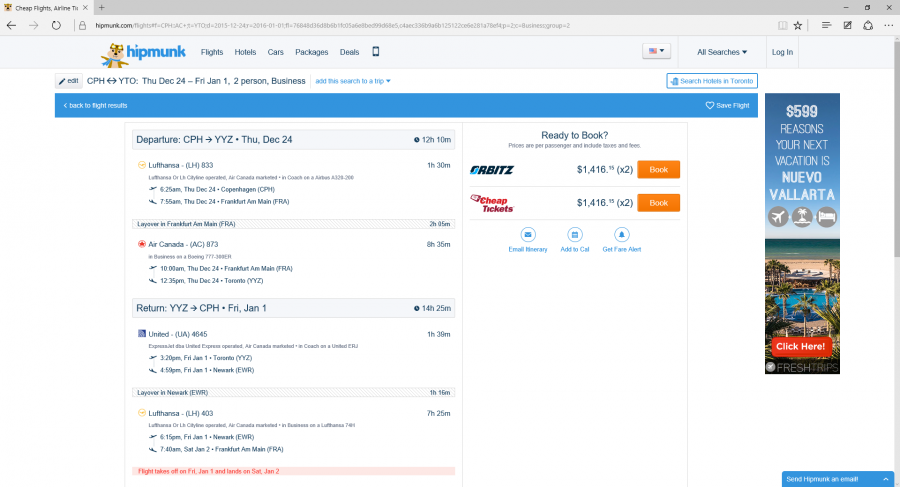Click the Log In link
This screenshot has height=487, width=900.
[782, 52]
